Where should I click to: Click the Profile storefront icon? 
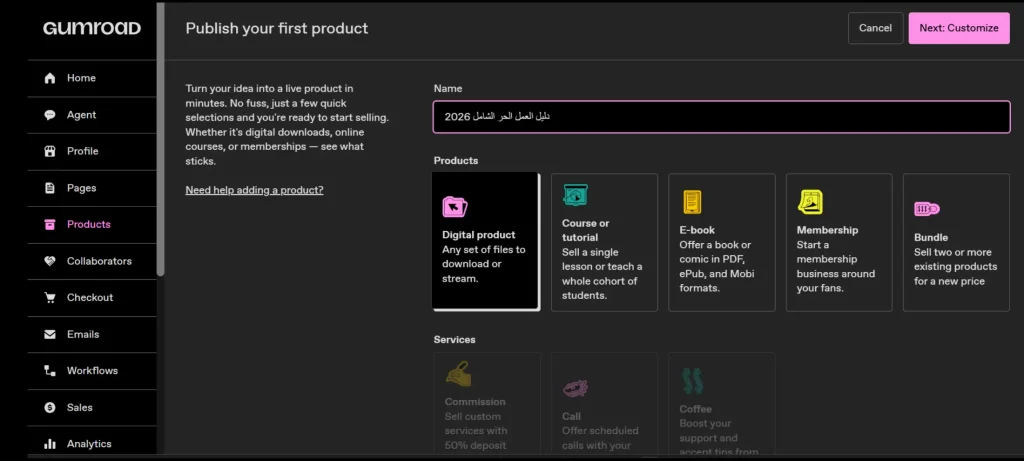(x=50, y=151)
